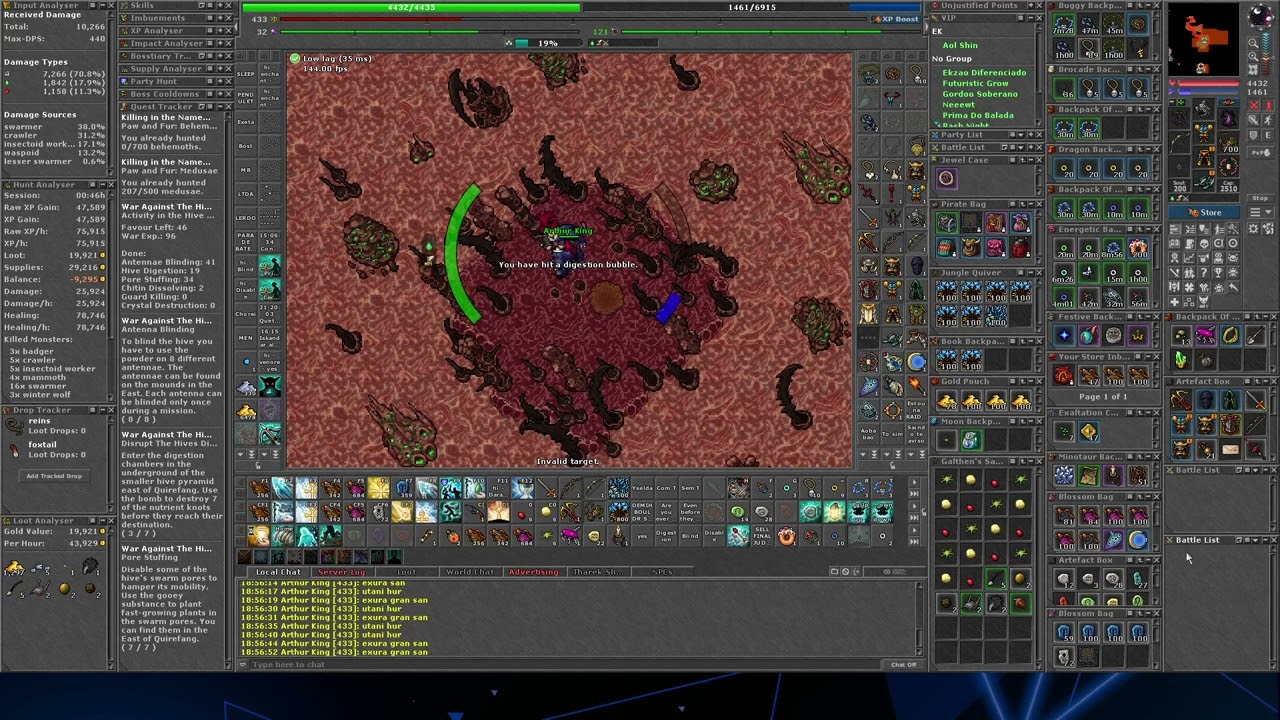The height and width of the screenshot is (720, 1280).
Task: Pick the blue star item in Festive Backpack
Action: point(1064,336)
